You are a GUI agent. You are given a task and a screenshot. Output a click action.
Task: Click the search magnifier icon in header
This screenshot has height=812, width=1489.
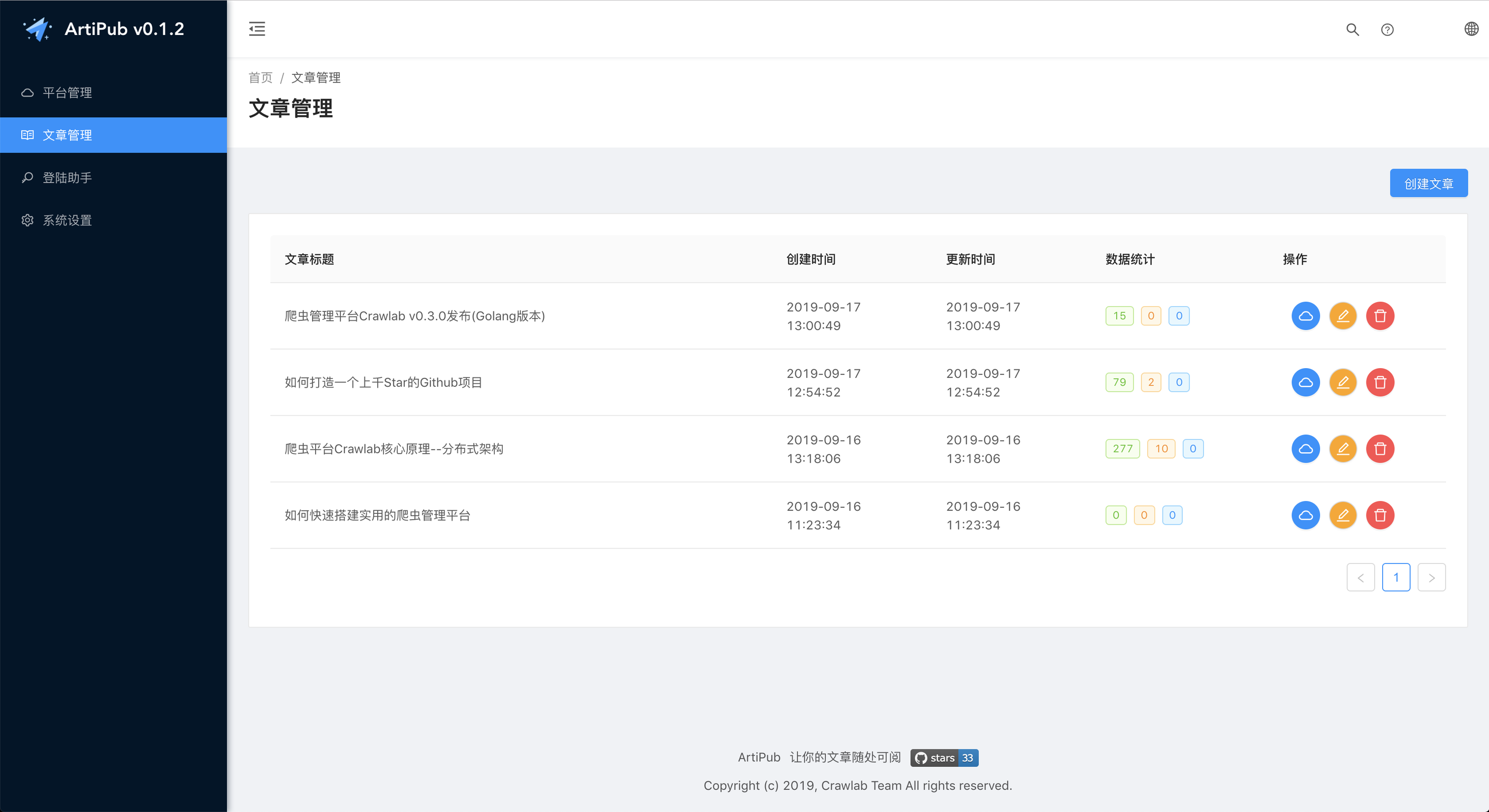pos(1352,30)
